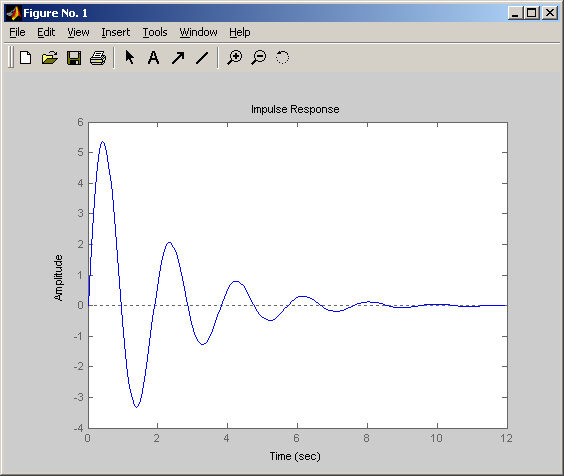Open the Tools menu

pos(155,32)
